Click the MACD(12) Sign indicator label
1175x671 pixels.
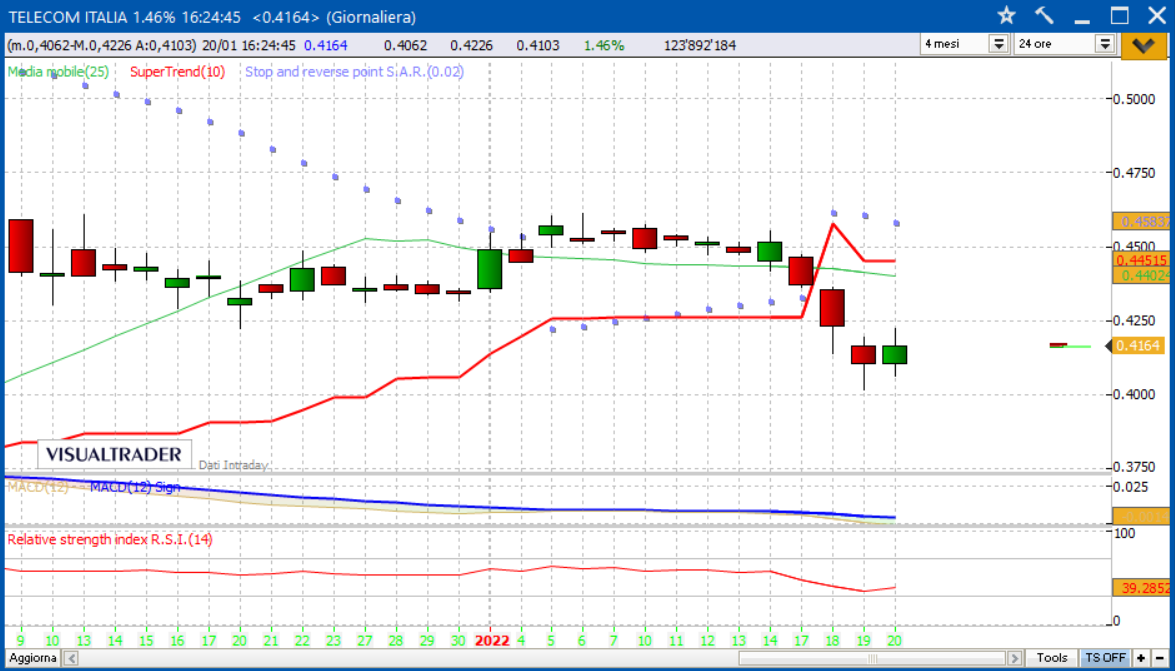[135, 487]
